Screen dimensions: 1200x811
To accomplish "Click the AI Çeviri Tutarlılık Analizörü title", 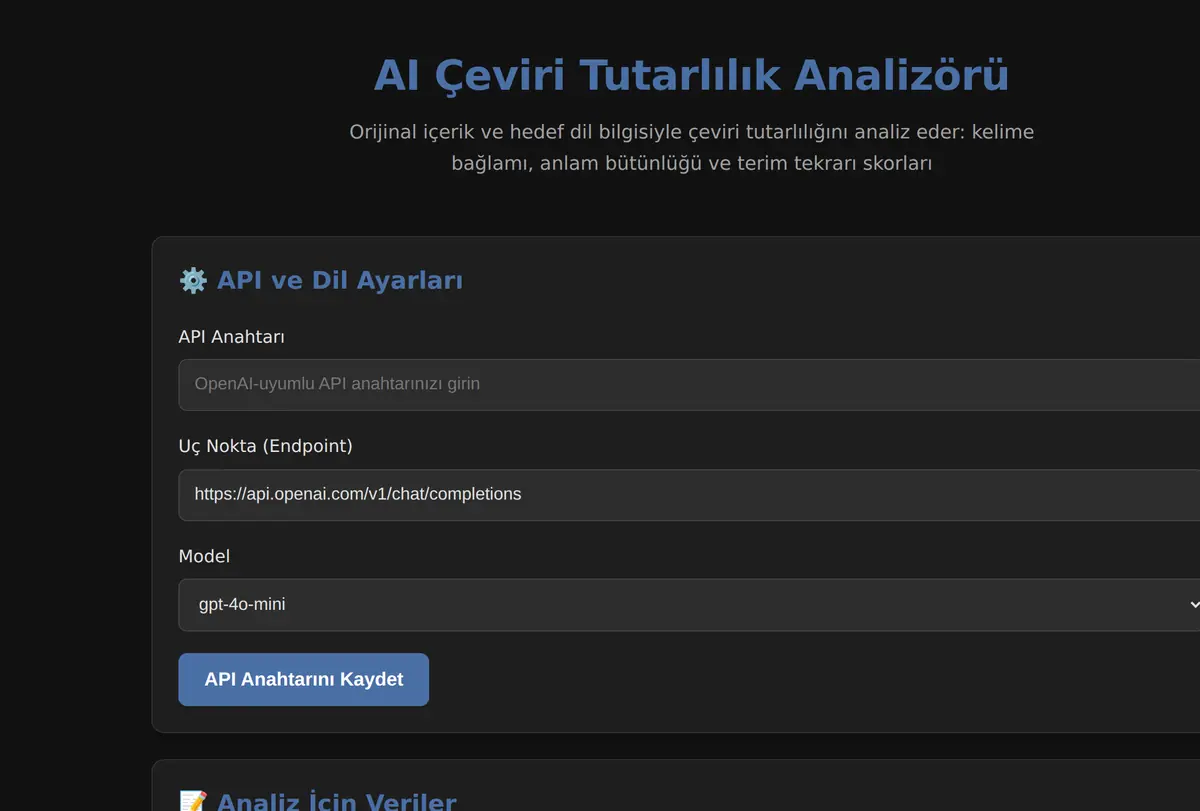I will [691, 76].
